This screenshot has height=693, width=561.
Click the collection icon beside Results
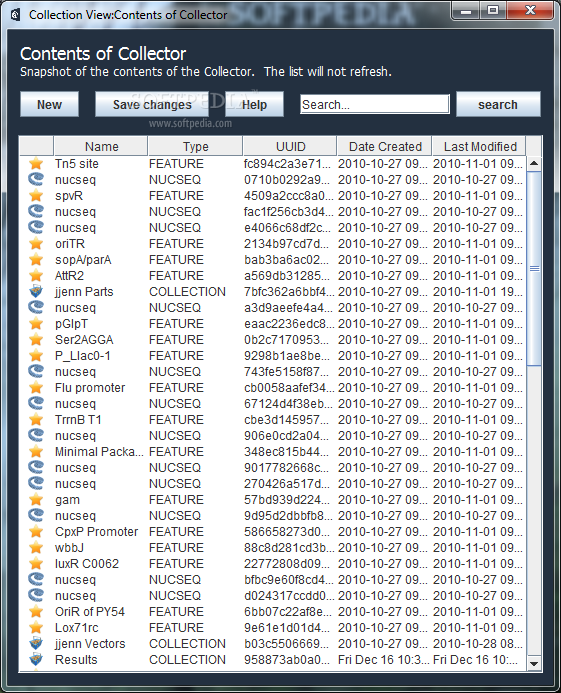point(36,659)
